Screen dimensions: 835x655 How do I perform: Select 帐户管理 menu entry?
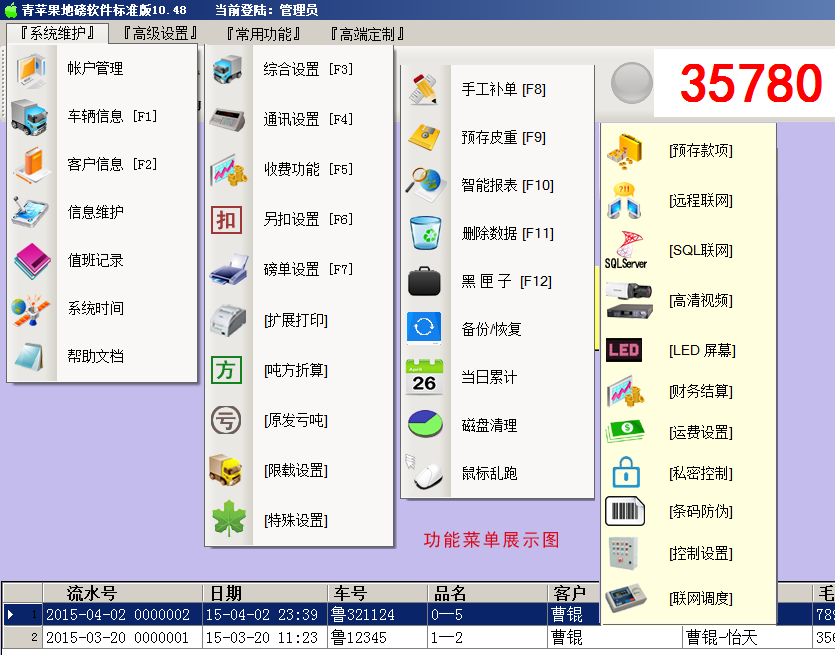(x=95, y=68)
